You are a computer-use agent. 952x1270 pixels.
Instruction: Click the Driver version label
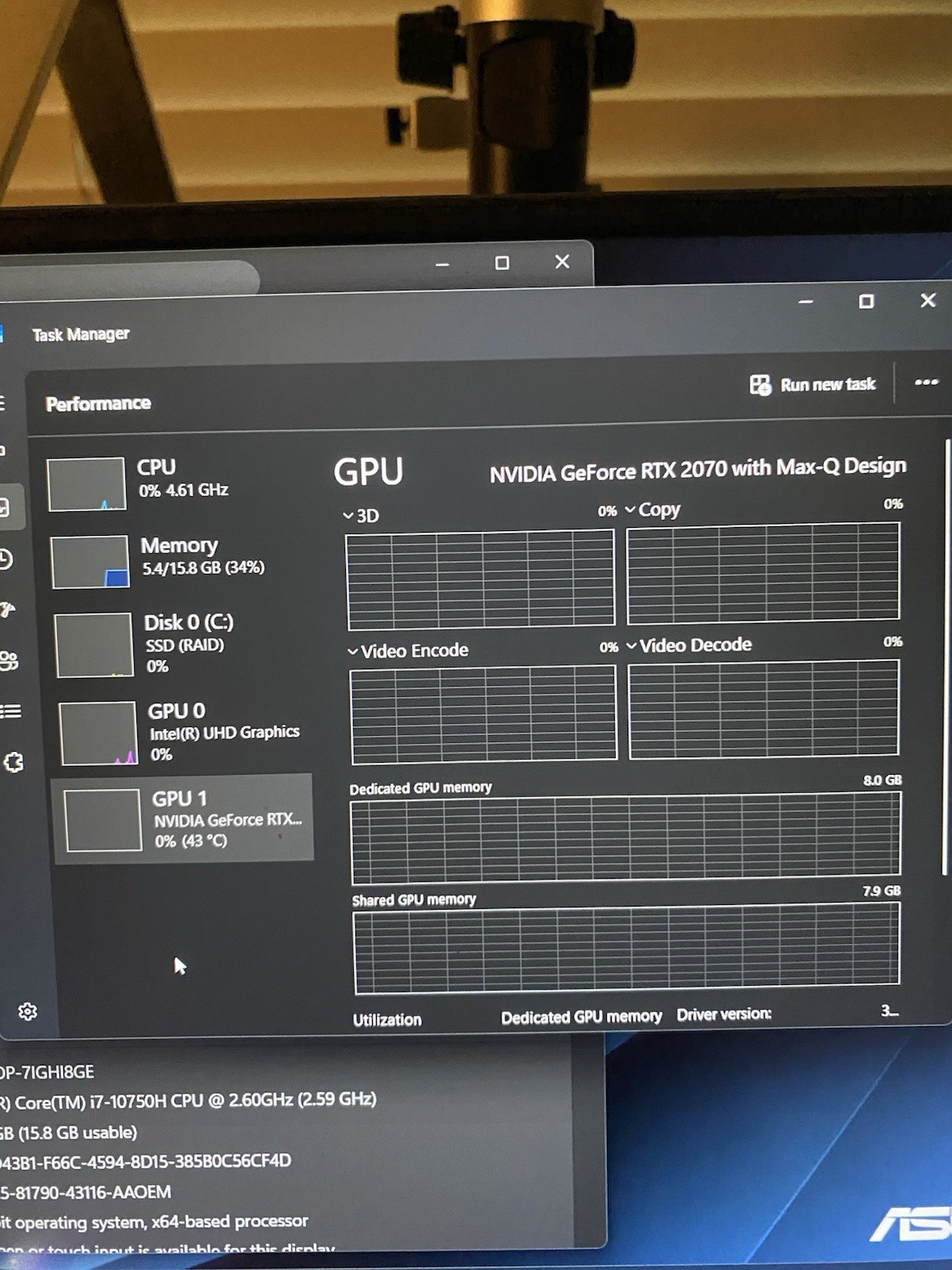coord(724,1014)
